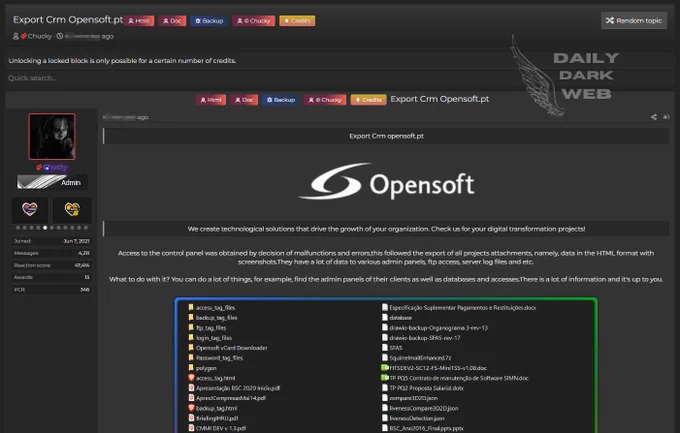Click the PDF icon of CMMI DEV v 1.3.pdf
680x433 pixels.
click(x=191, y=428)
